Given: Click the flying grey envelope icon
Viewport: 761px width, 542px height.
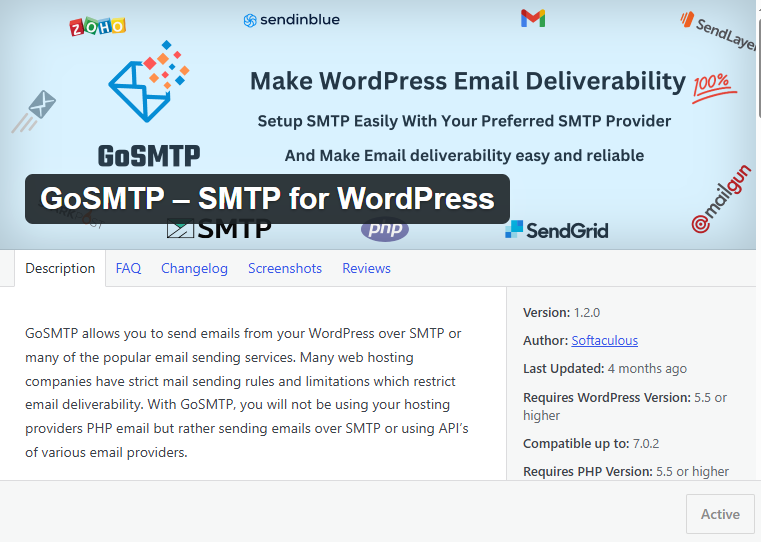Looking at the screenshot, I should 34,111.
